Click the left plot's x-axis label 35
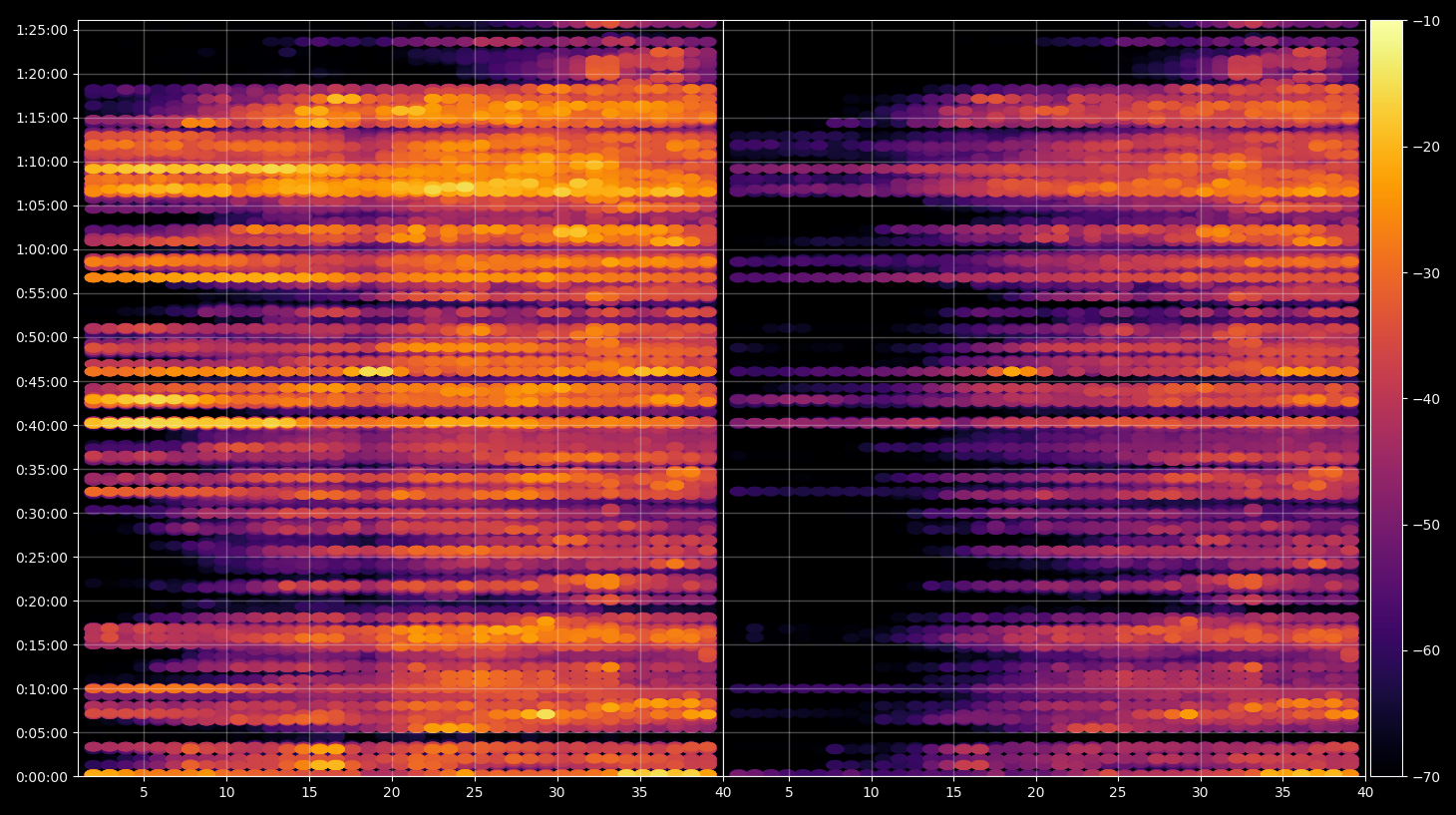 (639, 793)
